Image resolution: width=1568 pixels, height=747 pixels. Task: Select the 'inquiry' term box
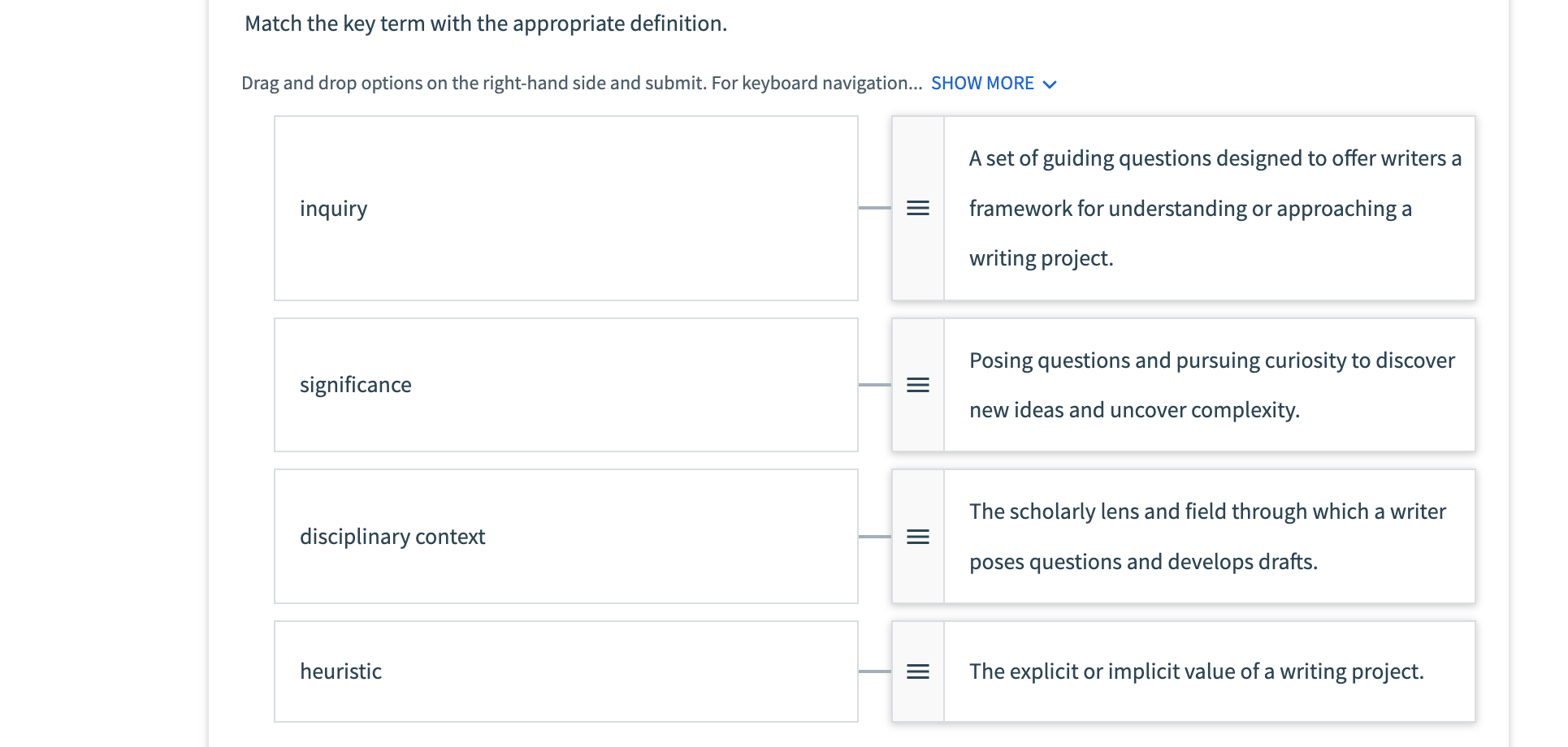click(x=565, y=209)
